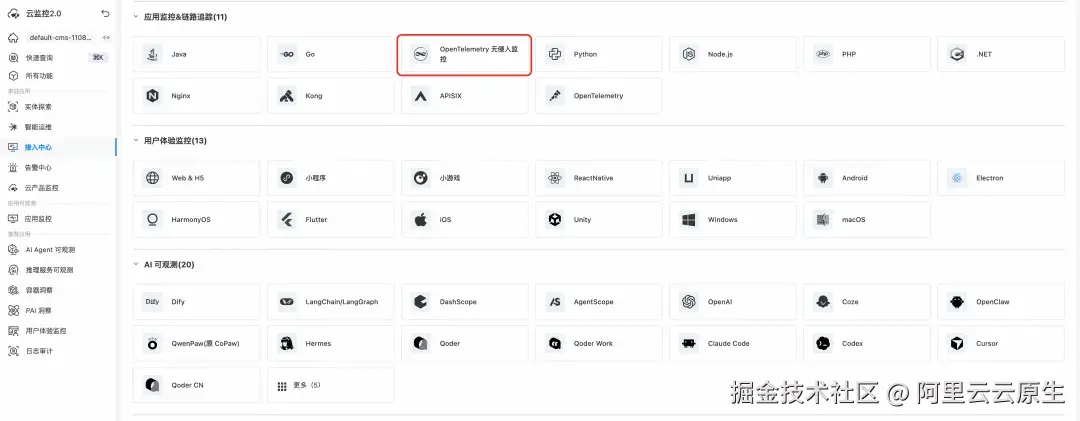Open the Qoder CN card
The width and height of the screenshot is (1080, 421).
[x=196, y=385]
